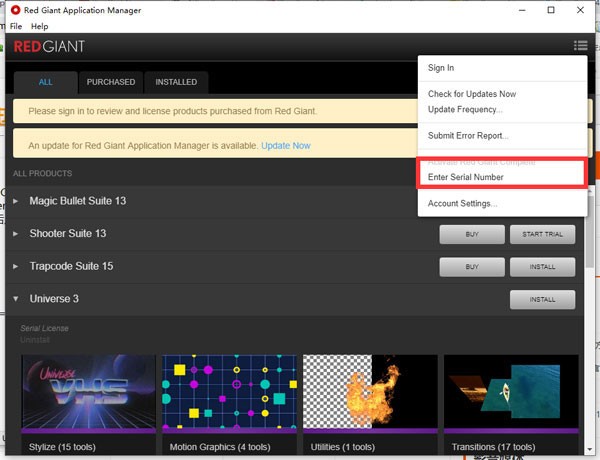Expand the Shooter Suite 13 row
600x460 pixels.
[x=15, y=234]
